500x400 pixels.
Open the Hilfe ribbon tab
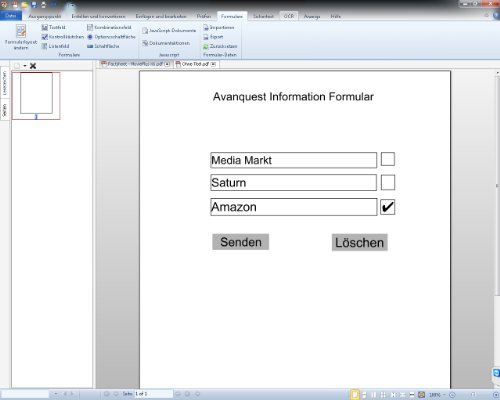335,16
